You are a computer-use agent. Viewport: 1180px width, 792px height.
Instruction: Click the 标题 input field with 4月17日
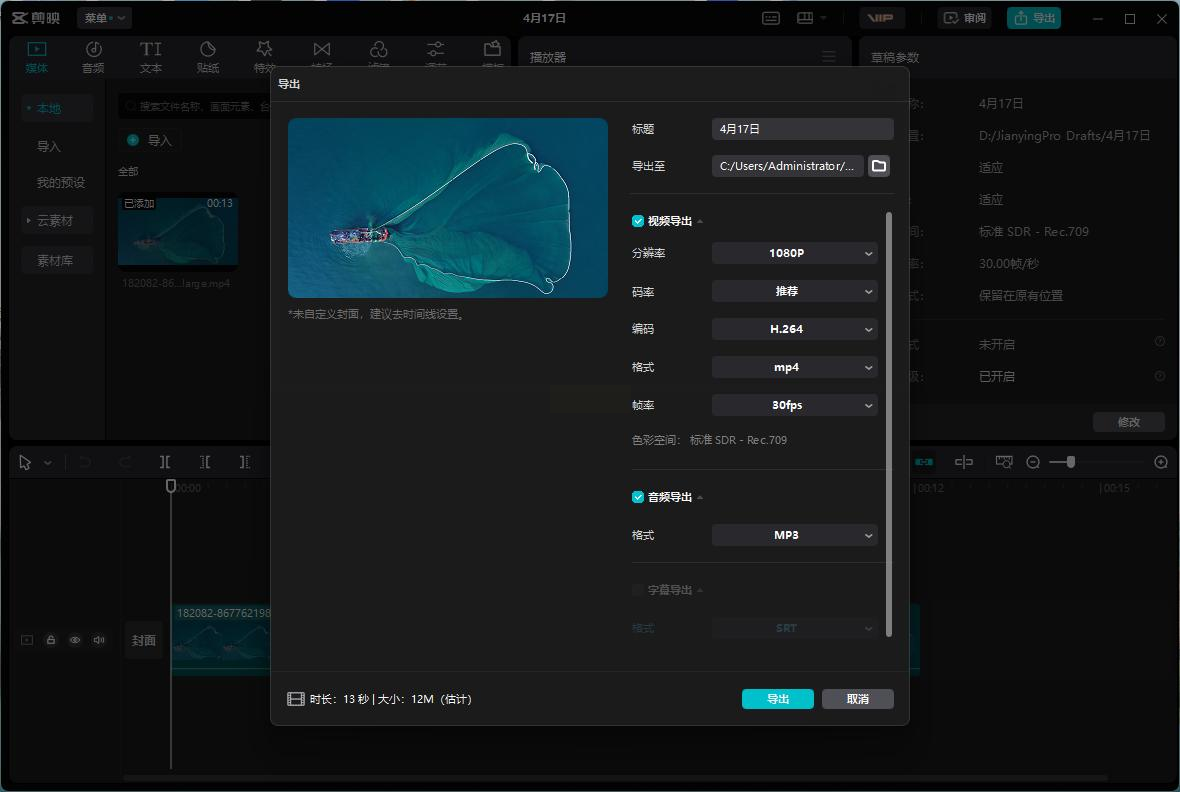tap(802, 129)
